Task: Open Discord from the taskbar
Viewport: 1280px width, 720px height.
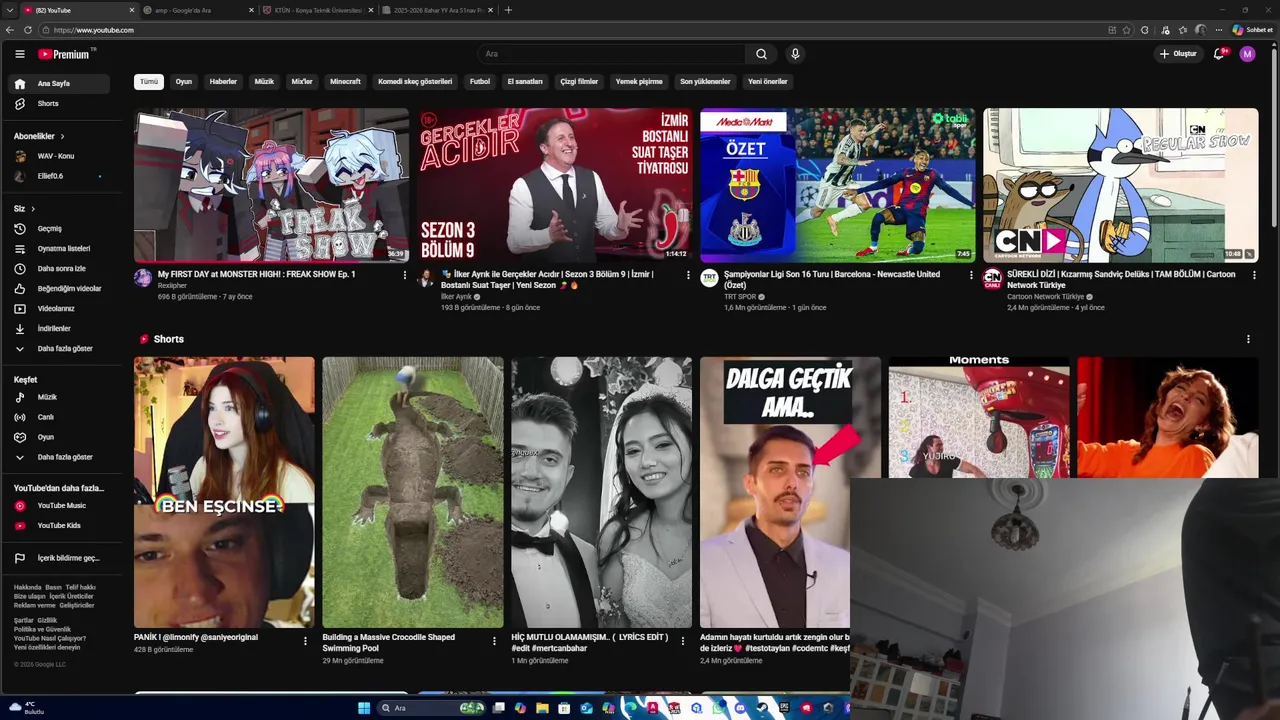Action: coord(740,708)
